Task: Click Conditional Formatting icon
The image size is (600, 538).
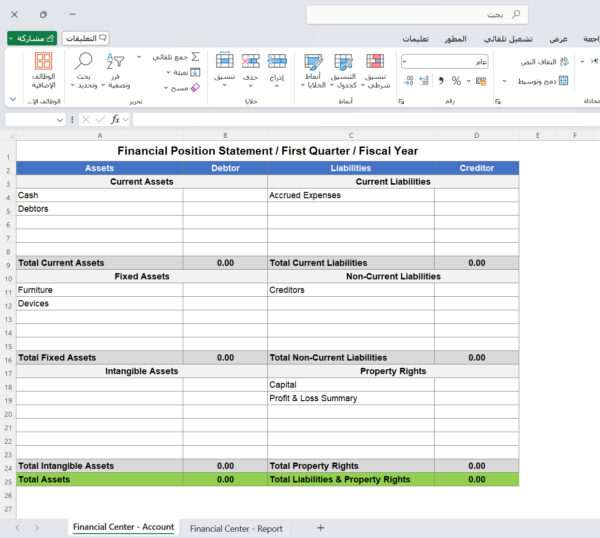Action: click(x=375, y=66)
